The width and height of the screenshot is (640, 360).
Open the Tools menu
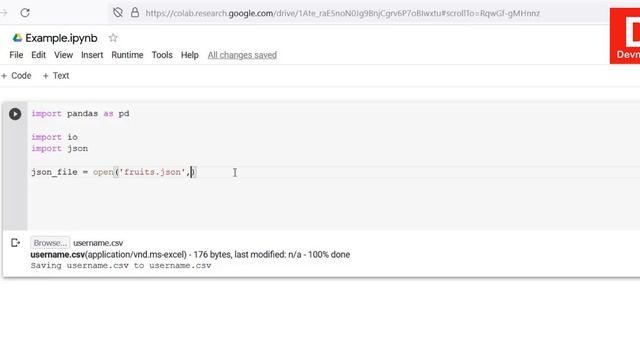click(x=162, y=55)
